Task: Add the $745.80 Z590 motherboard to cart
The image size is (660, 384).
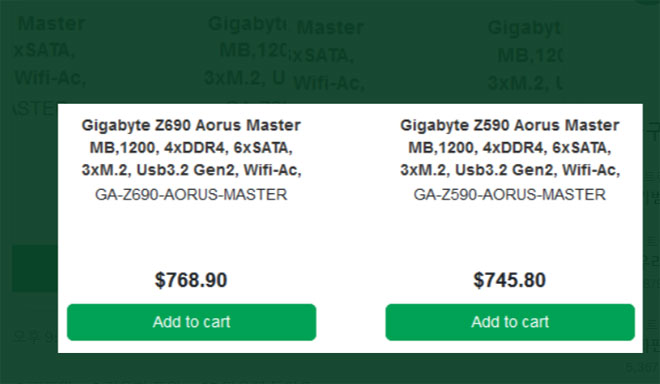Action: 510,322
